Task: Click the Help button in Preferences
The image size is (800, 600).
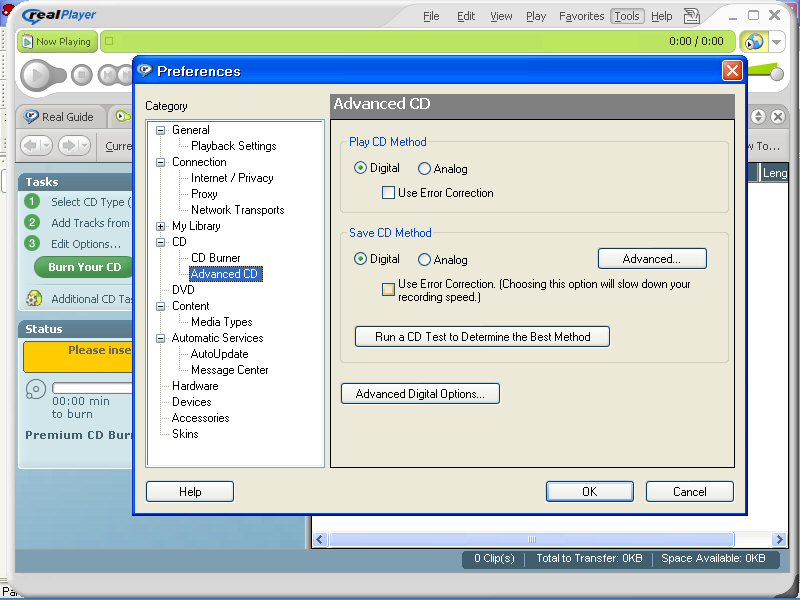Action: 190,492
